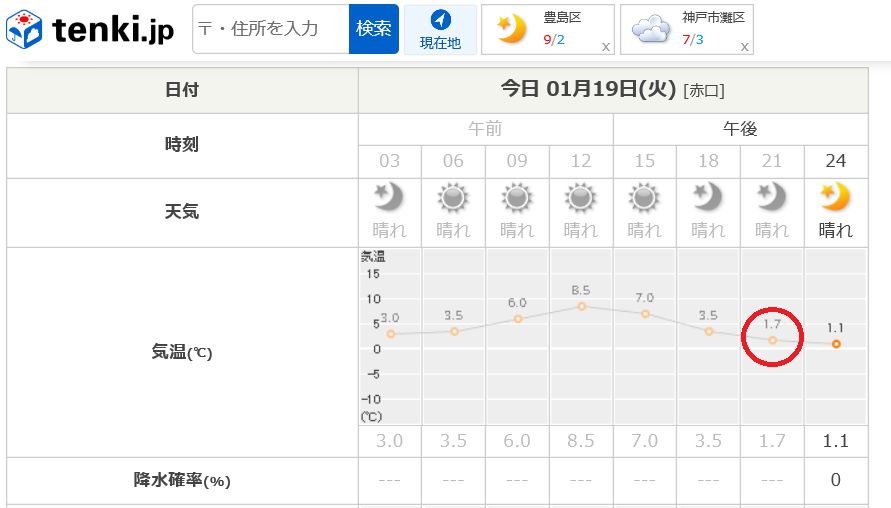Remove the 豊島区 location card
Viewport: 891px width, 508px height.
pos(606,47)
